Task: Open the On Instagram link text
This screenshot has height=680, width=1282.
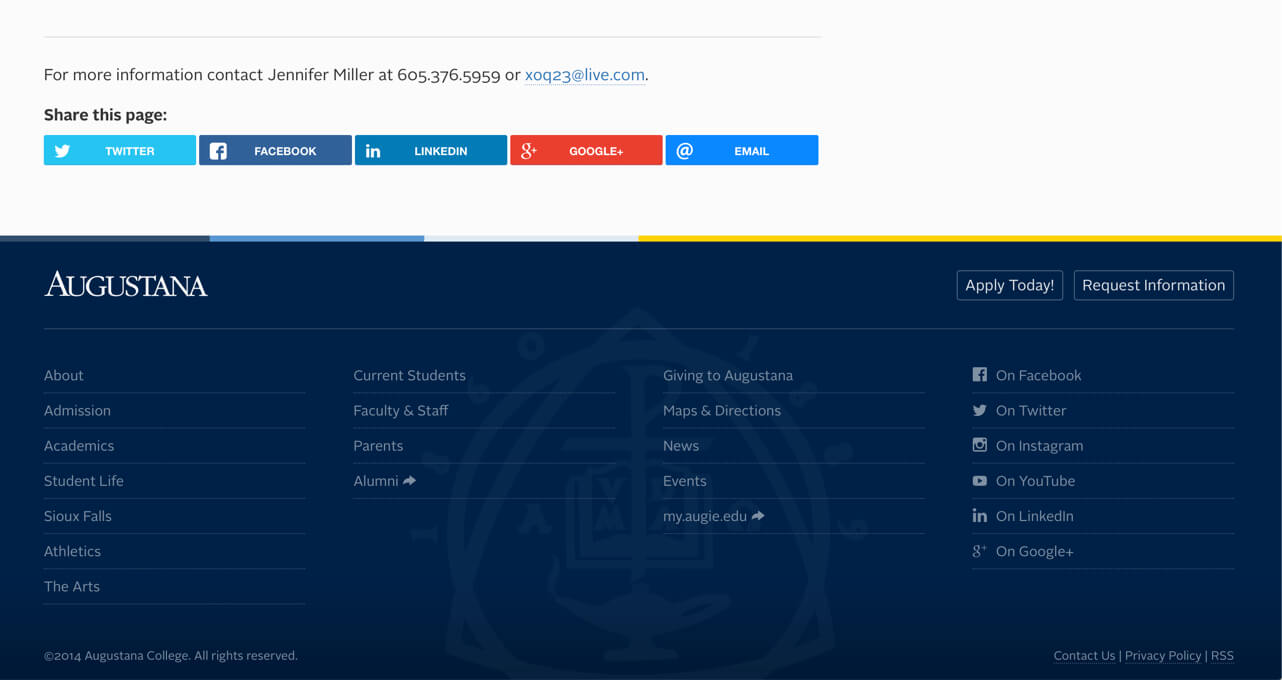Action: [x=1040, y=445]
